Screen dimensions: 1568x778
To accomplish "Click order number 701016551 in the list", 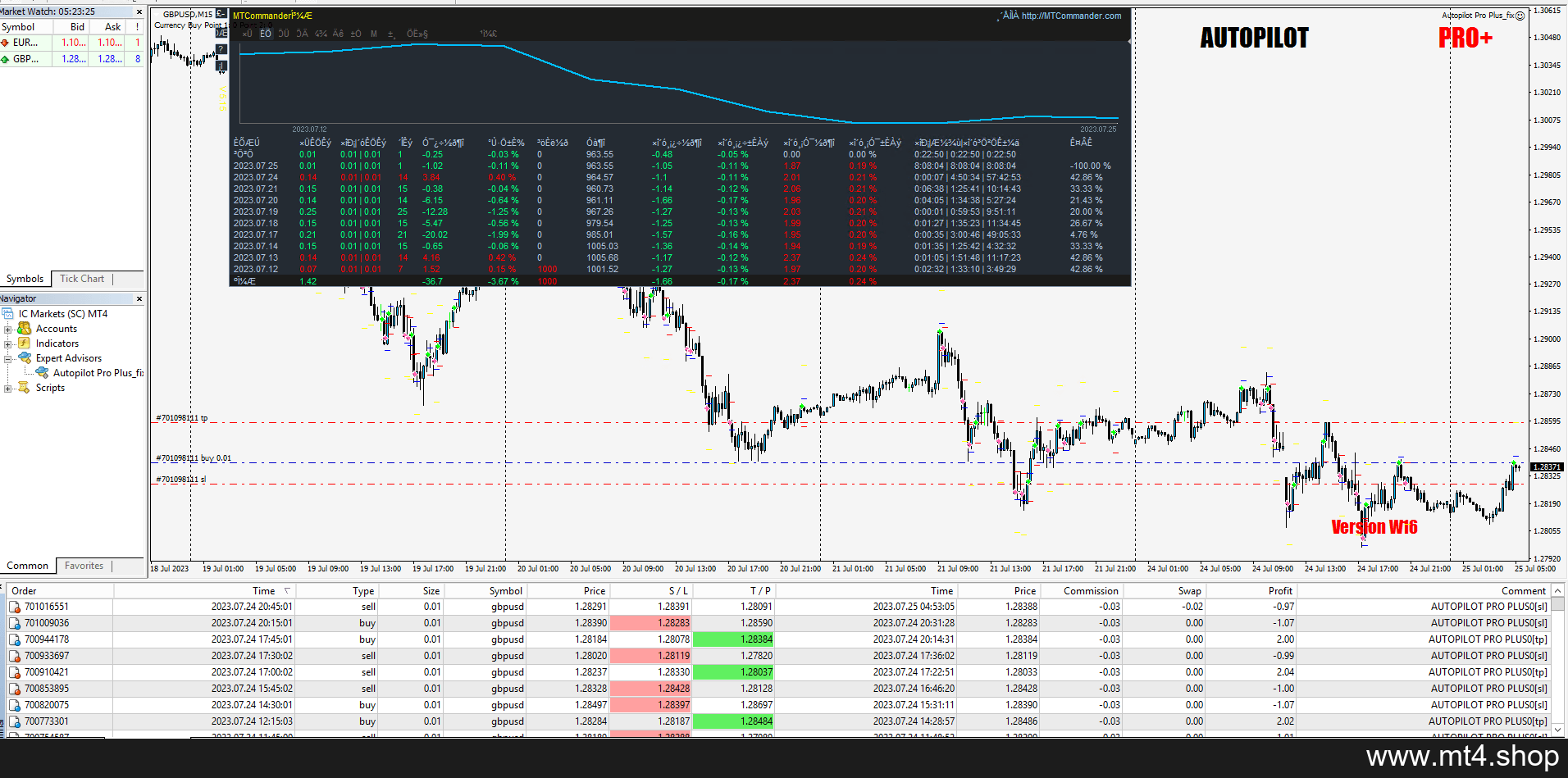I will (x=47, y=607).
